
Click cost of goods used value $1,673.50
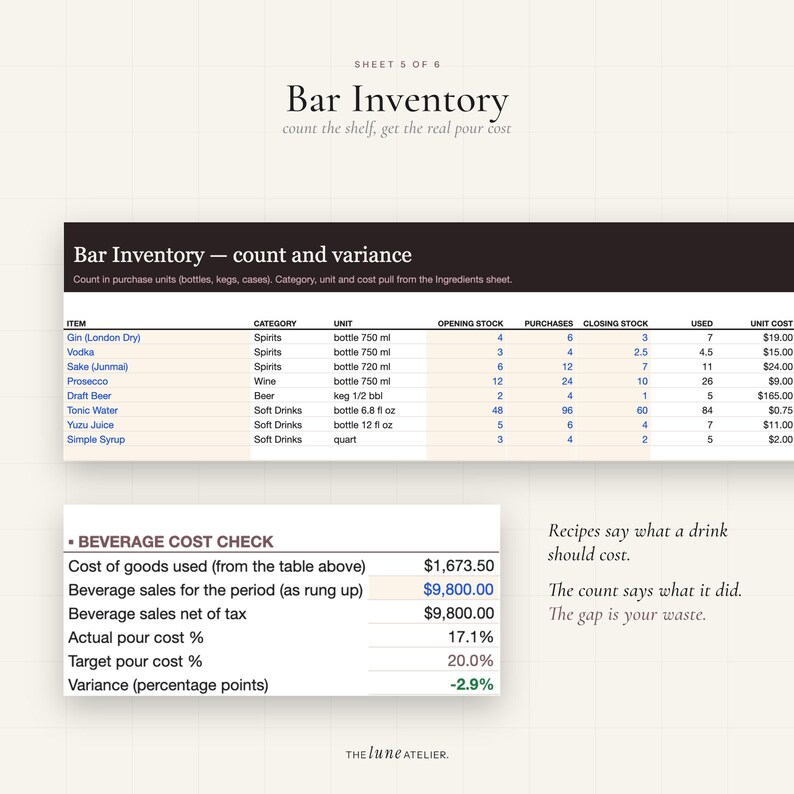(459, 566)
